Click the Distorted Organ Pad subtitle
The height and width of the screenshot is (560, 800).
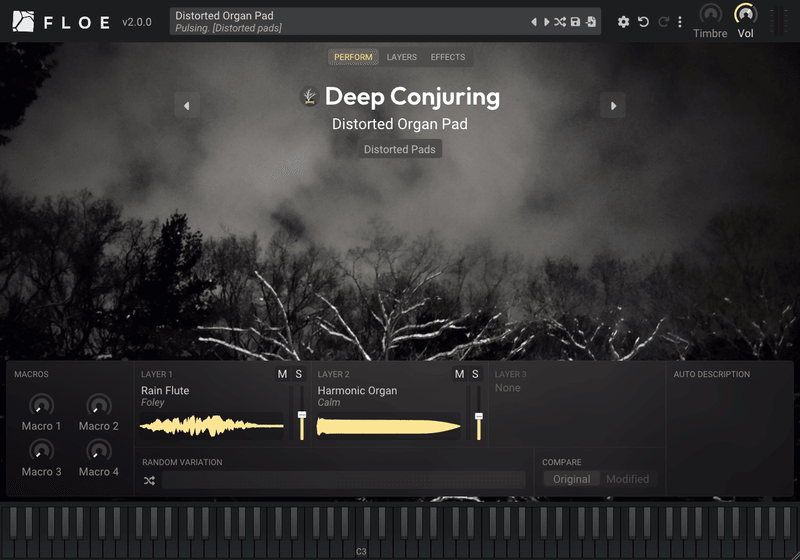[399, 124]
